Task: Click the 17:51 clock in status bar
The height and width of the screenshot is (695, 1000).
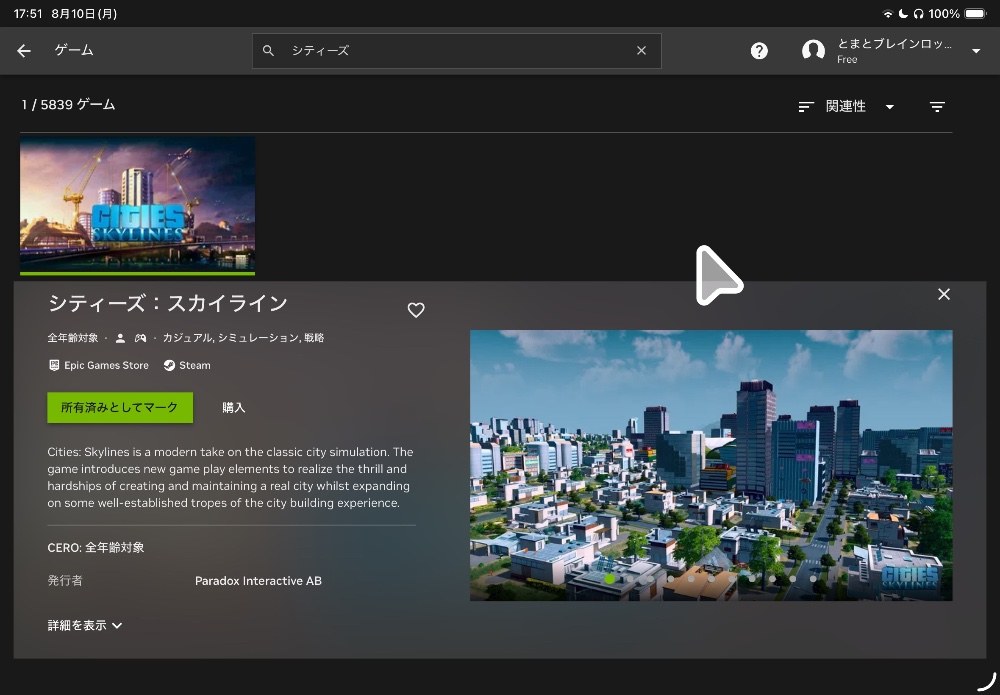Action: point(29,13)
